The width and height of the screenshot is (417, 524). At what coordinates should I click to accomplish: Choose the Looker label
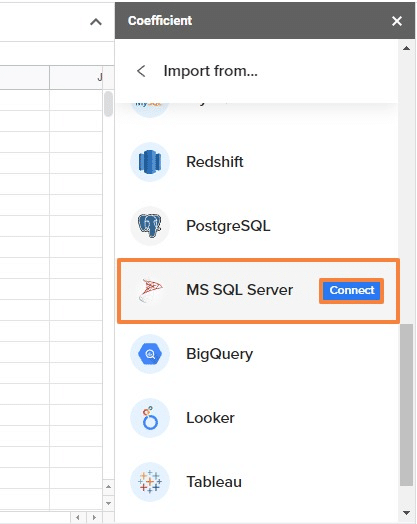coord(210,418)
